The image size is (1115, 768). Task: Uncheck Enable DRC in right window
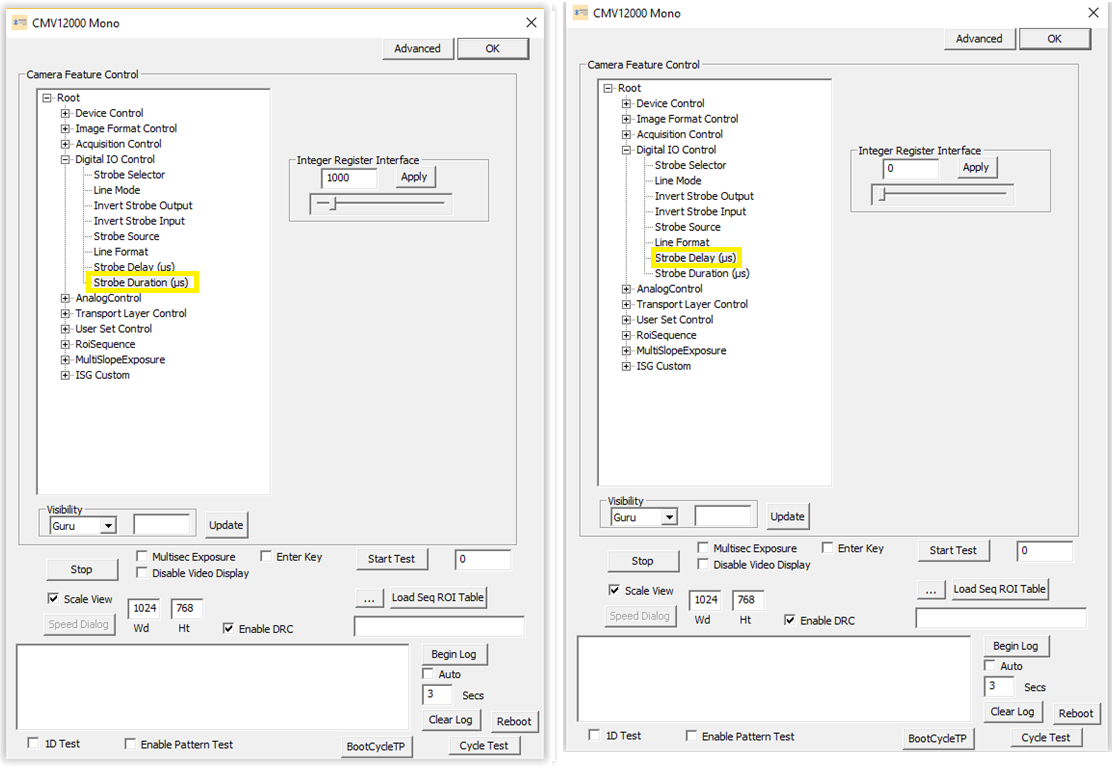pyautogui.click(x=789, y=620)
